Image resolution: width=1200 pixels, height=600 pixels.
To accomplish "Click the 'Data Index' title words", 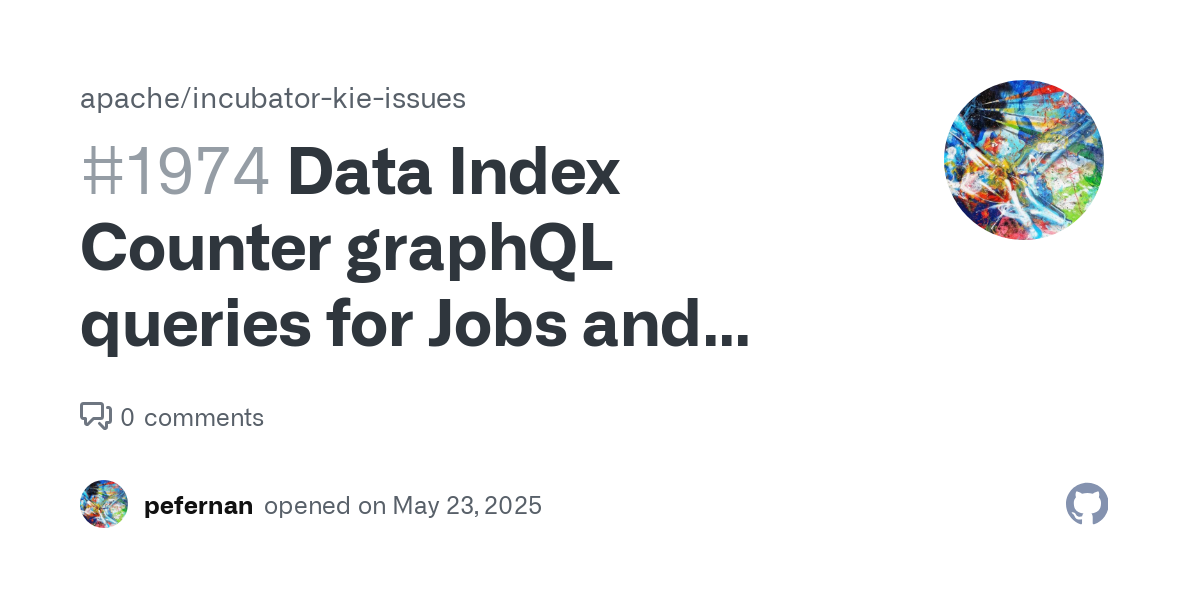I will tap(455, 173).
